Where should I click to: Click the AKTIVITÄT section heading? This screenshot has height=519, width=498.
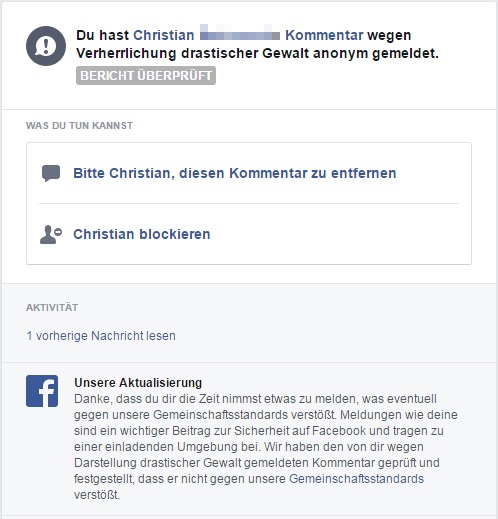tap(52, 307)
